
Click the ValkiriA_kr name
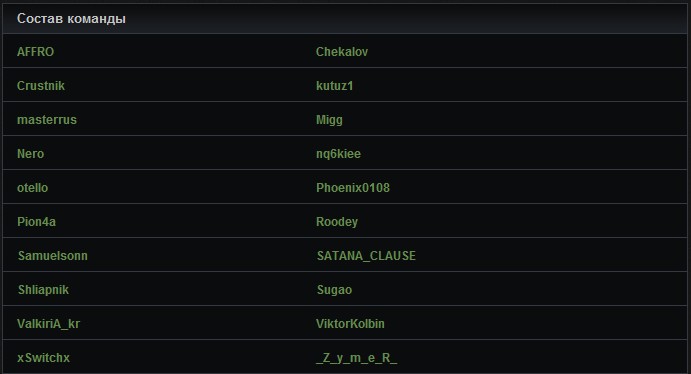(x=48, y=324)
